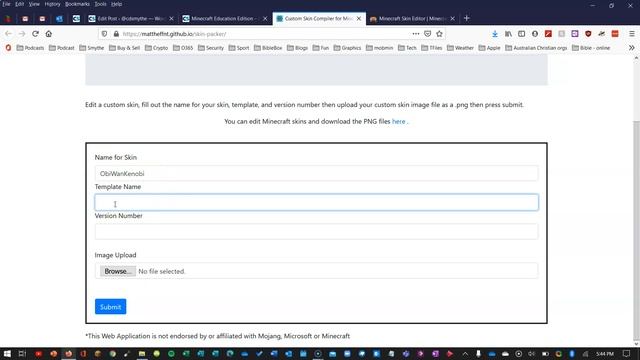Go to the browser home page

pos(49,34)
